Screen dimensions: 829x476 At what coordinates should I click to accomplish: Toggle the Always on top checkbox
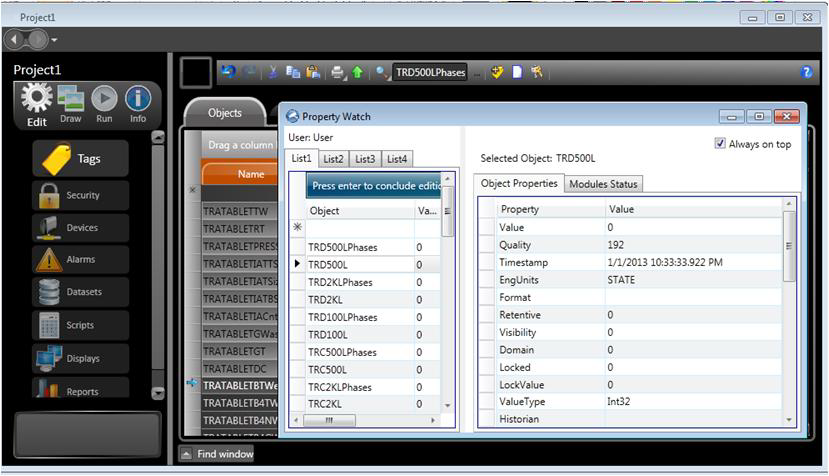point(720,144)
